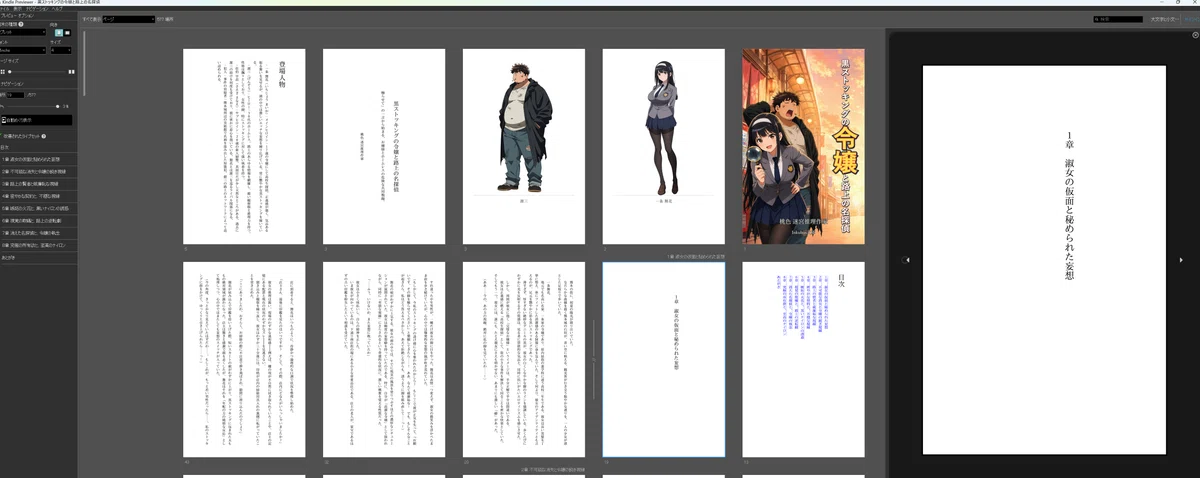The height and width of the screenshot is (478, 1200).
Task: Click the large page preview on the right
Action: pyautogui.click(x=1044, y=260)
